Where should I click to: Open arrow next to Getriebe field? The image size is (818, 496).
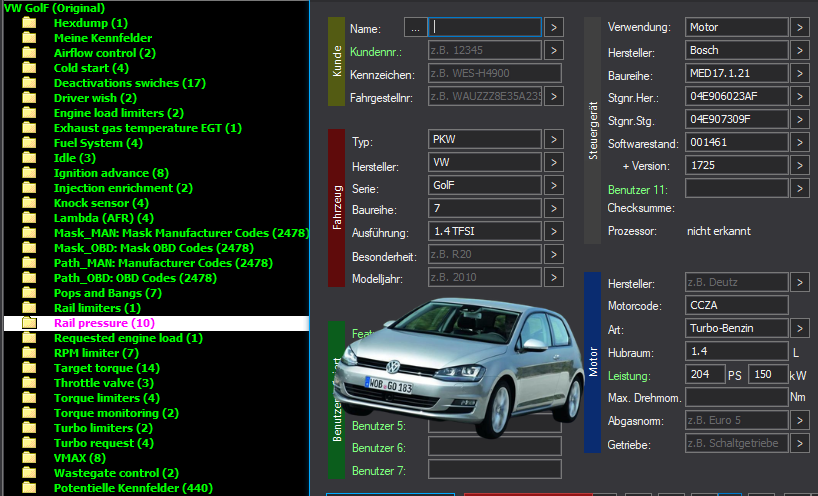click(x=800, y=443)
